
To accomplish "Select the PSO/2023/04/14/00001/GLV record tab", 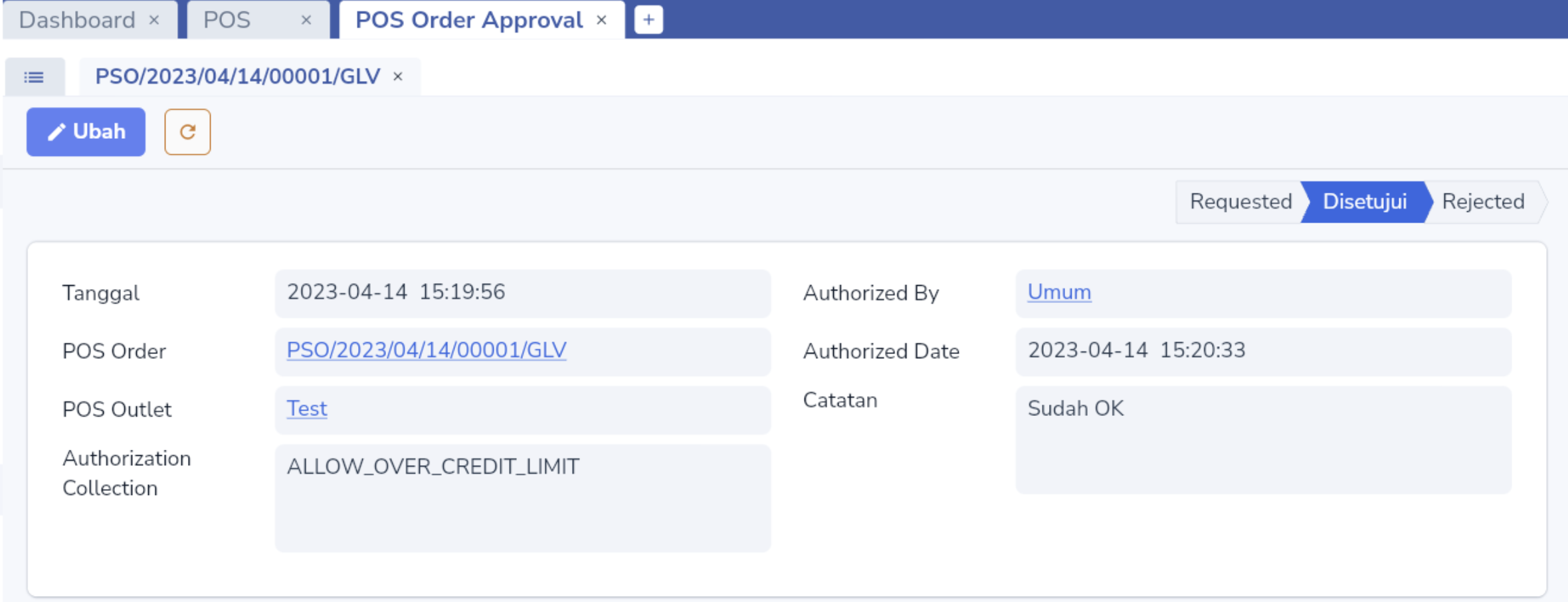I will click(238, 76).
